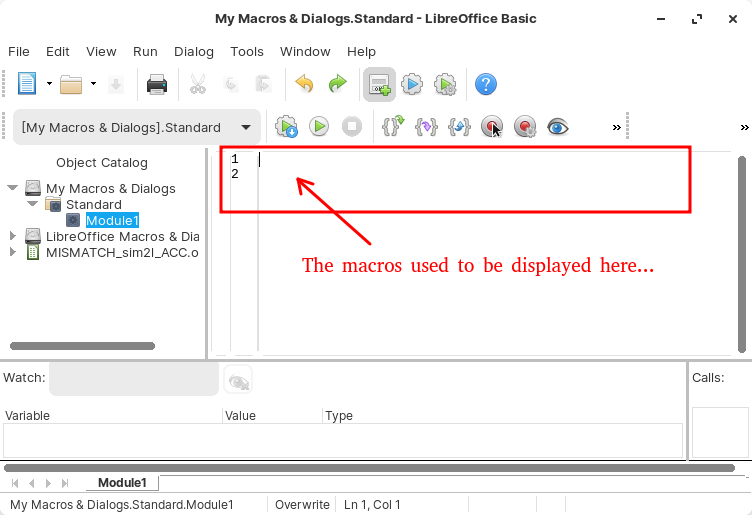The width and height of the screenshot is (752, 515).
Task: Toggle Overwrite mode in the status bar
Action: point(302,505)
